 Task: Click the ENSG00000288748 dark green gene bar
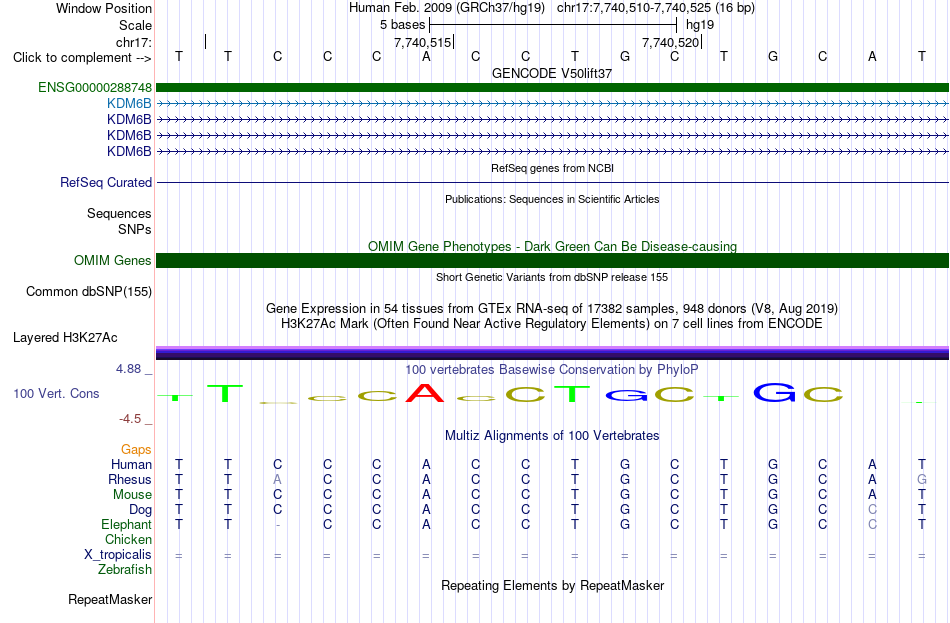(x=552, y=88)
